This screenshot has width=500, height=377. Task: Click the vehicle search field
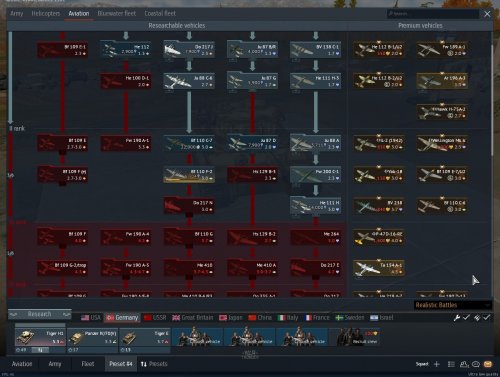tap(433, 14)
